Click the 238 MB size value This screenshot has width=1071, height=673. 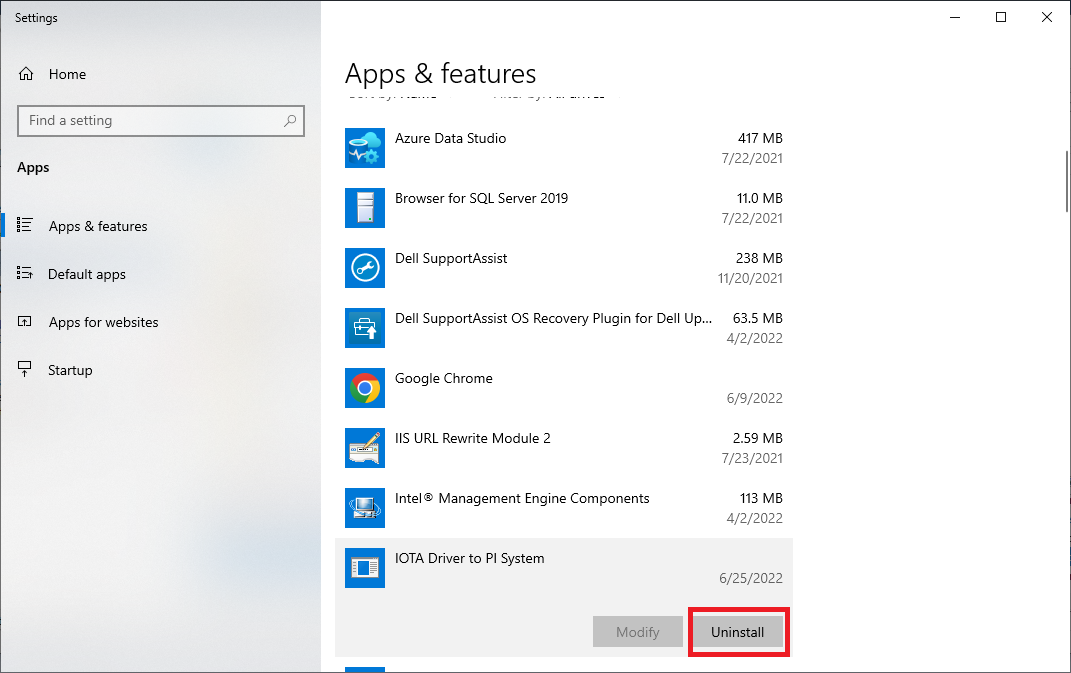(759, 258)
